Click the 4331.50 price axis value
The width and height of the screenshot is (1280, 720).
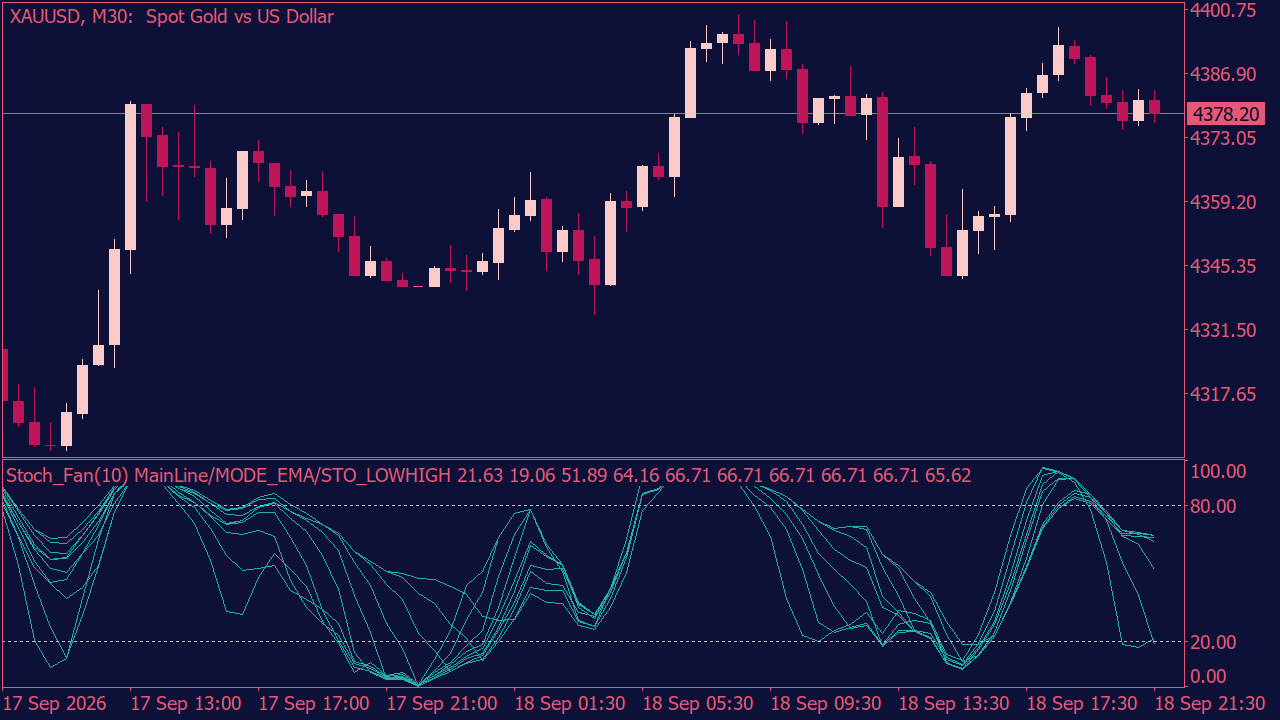1225,330
